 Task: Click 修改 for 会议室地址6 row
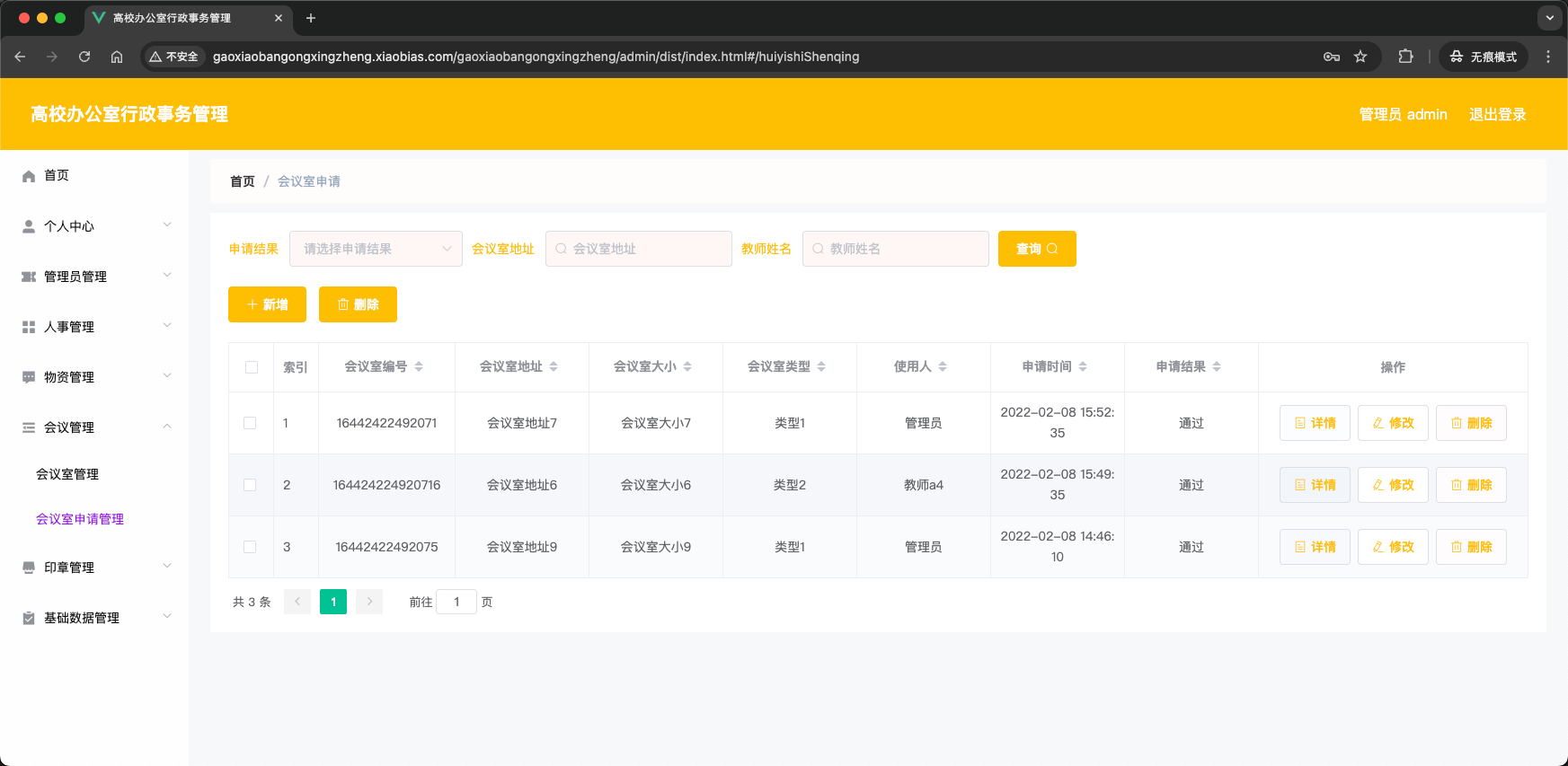click(x=1393, y=485)
